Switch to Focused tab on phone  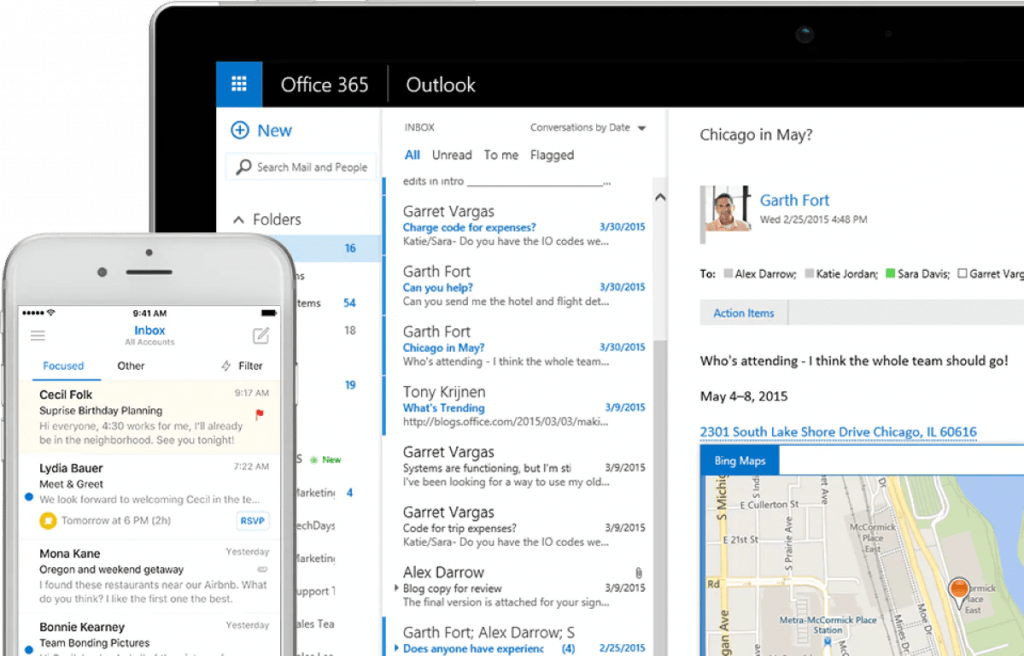point(63,366)
